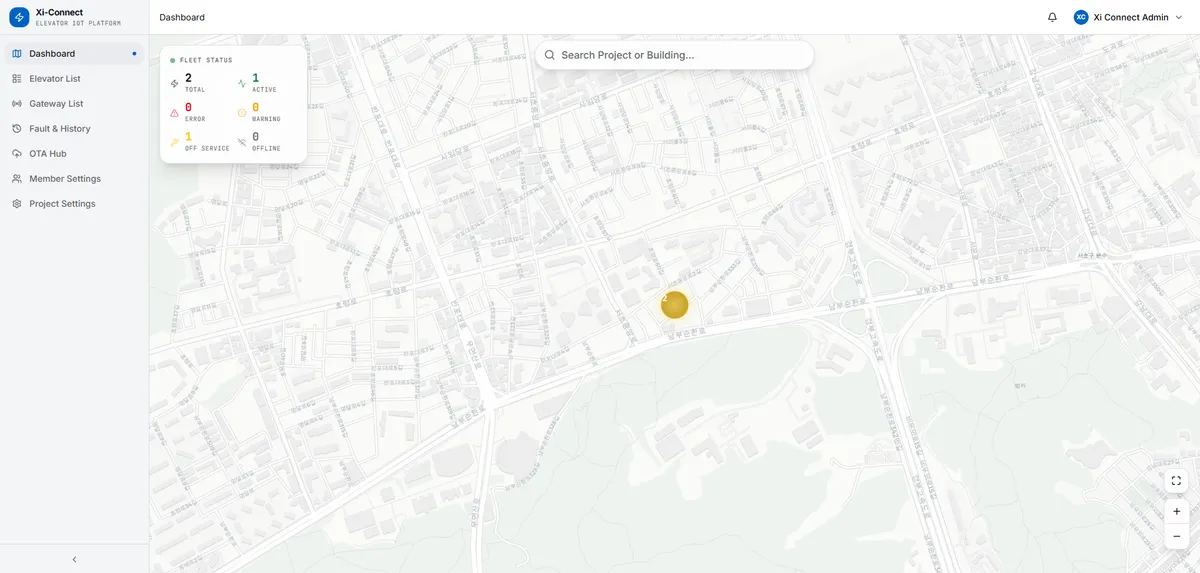This screenshot has height=573, width=1200.
Task: Click the XC user avatar
Action: tap(1081, 17)
